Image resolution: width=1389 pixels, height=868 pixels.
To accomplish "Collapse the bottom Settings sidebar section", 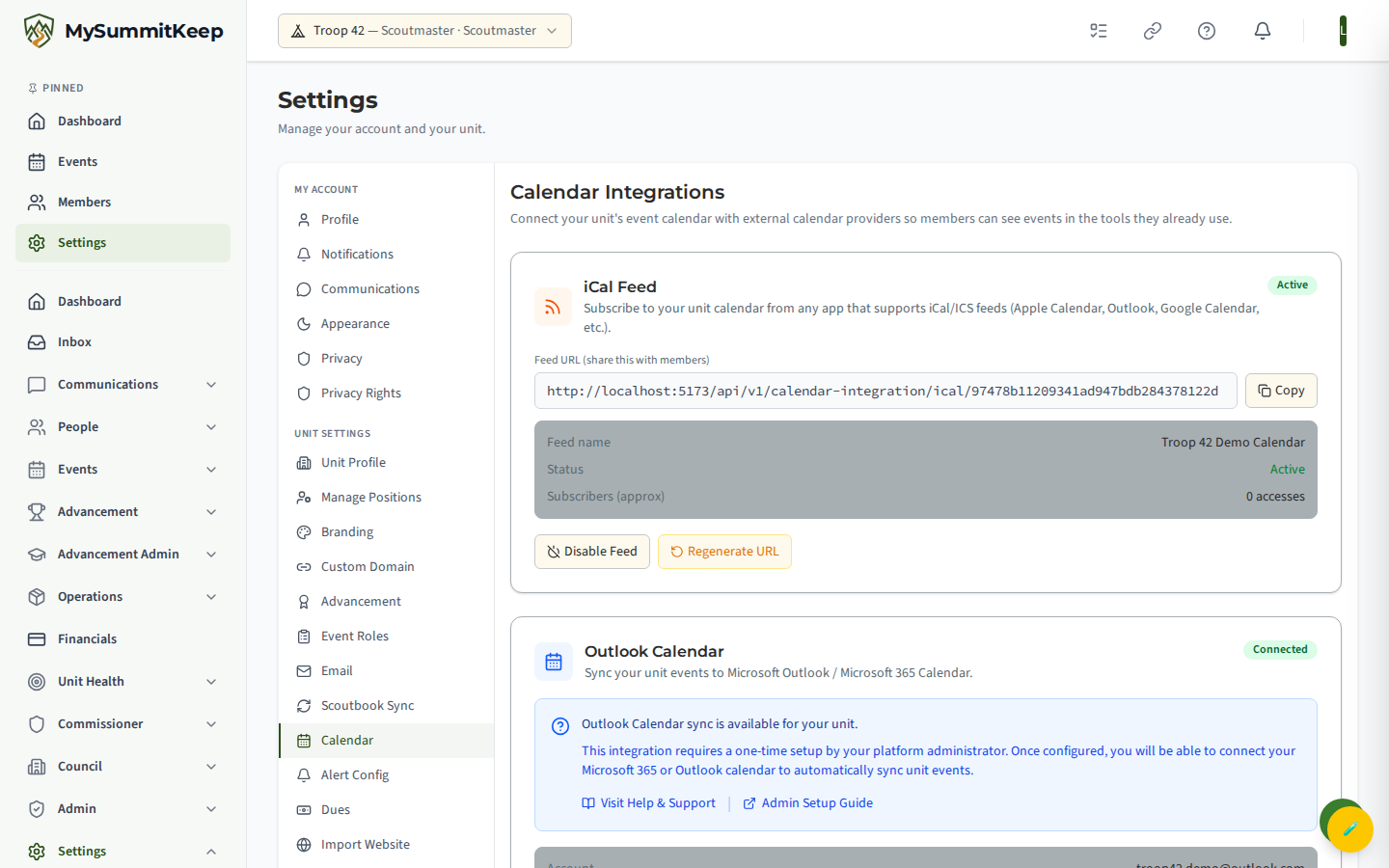I will pyautogui.click(x=123, y=852).
